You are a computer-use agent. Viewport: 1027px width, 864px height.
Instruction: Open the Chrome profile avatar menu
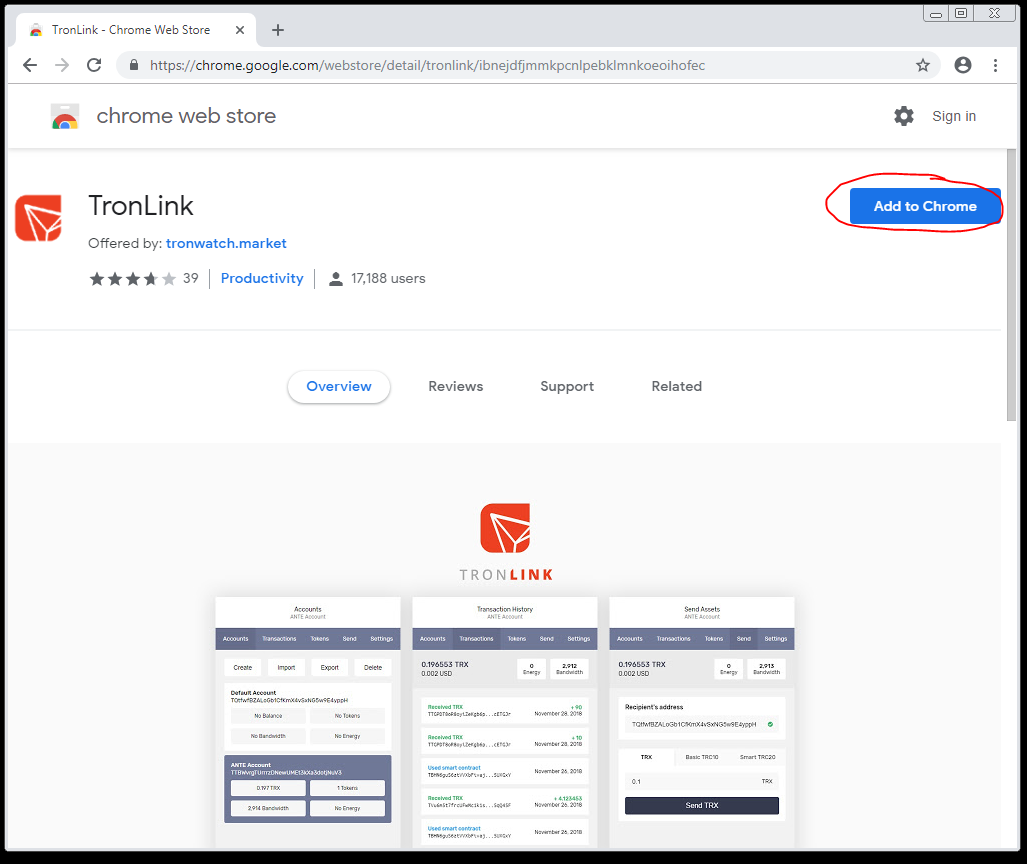click(963, 65)
